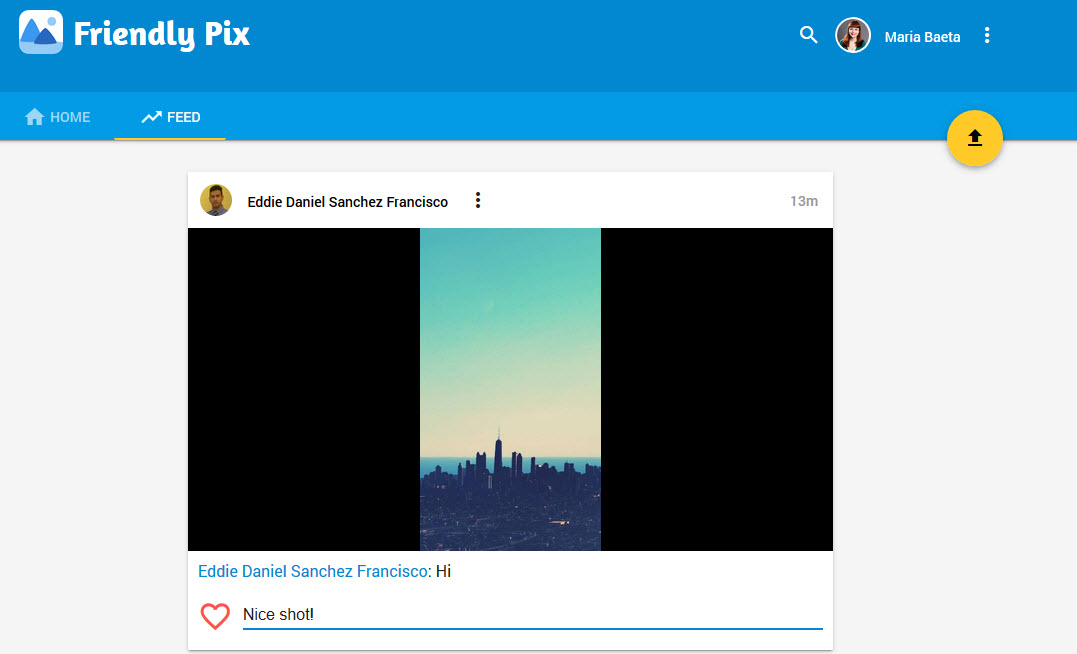
Task: Select the FEED tab
Action: [170, 117]
